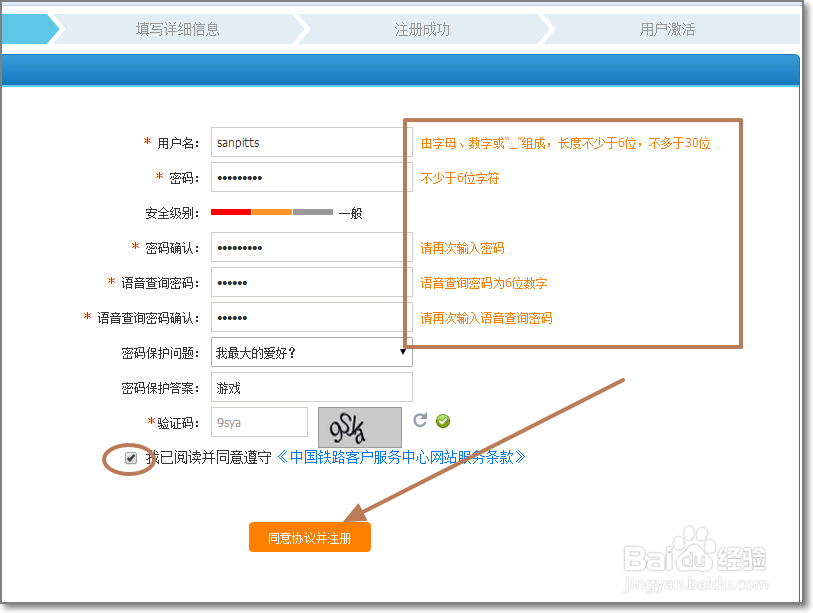Click the username field containing sanpitts

(x=310, y=142)
